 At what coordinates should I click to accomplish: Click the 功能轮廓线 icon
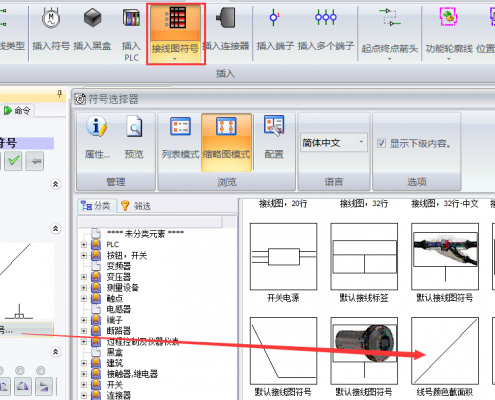click(x=448, y=17)
